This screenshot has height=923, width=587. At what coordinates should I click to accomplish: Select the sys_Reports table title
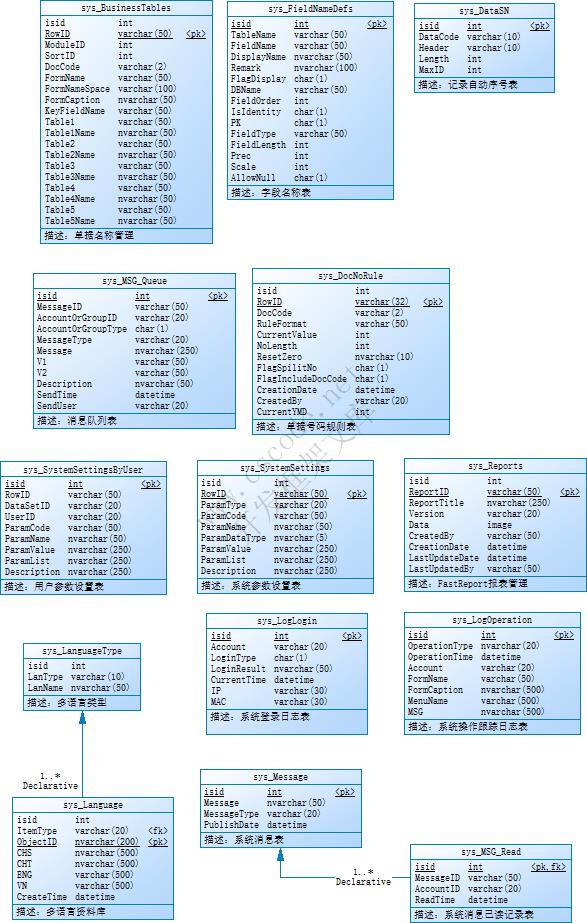[495, 466]
